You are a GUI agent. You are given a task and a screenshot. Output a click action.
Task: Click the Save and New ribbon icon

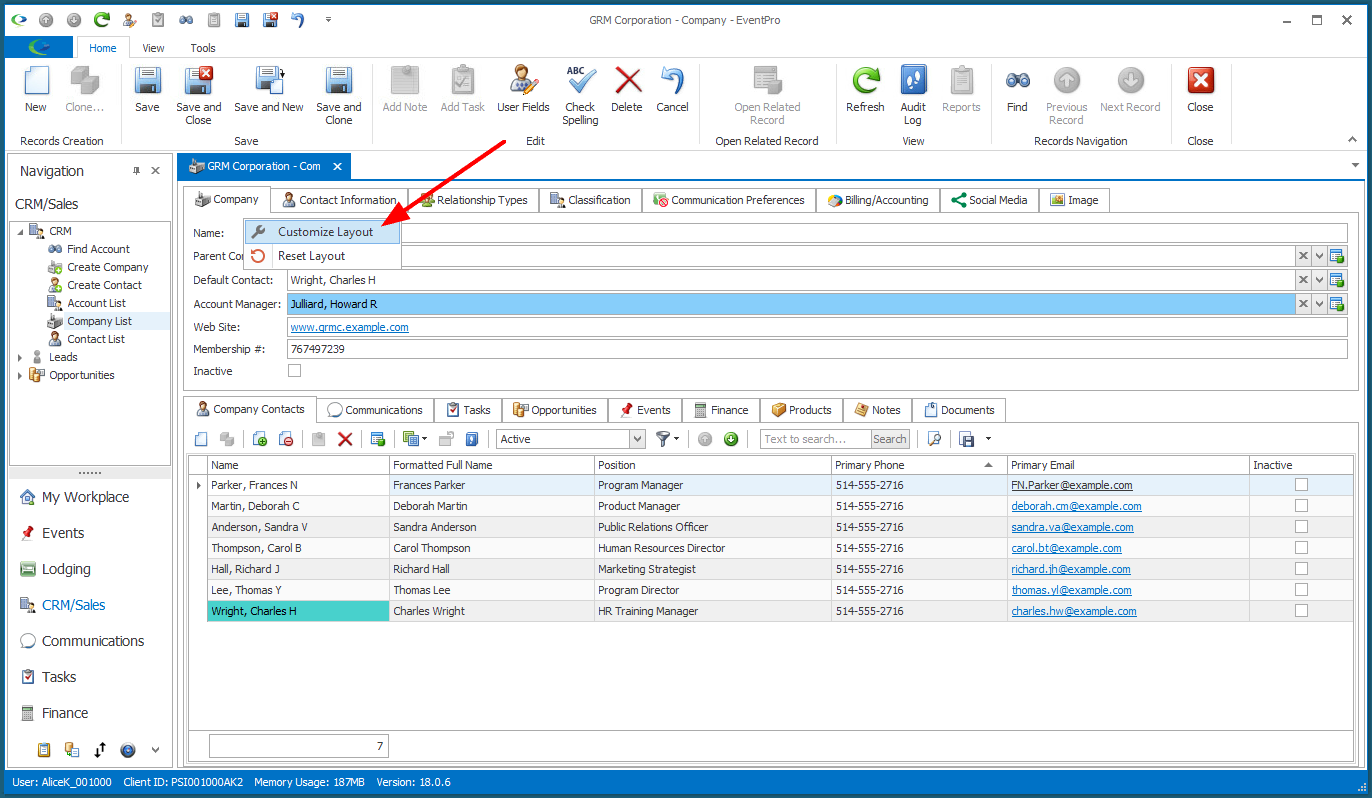[x=269, y=81]
